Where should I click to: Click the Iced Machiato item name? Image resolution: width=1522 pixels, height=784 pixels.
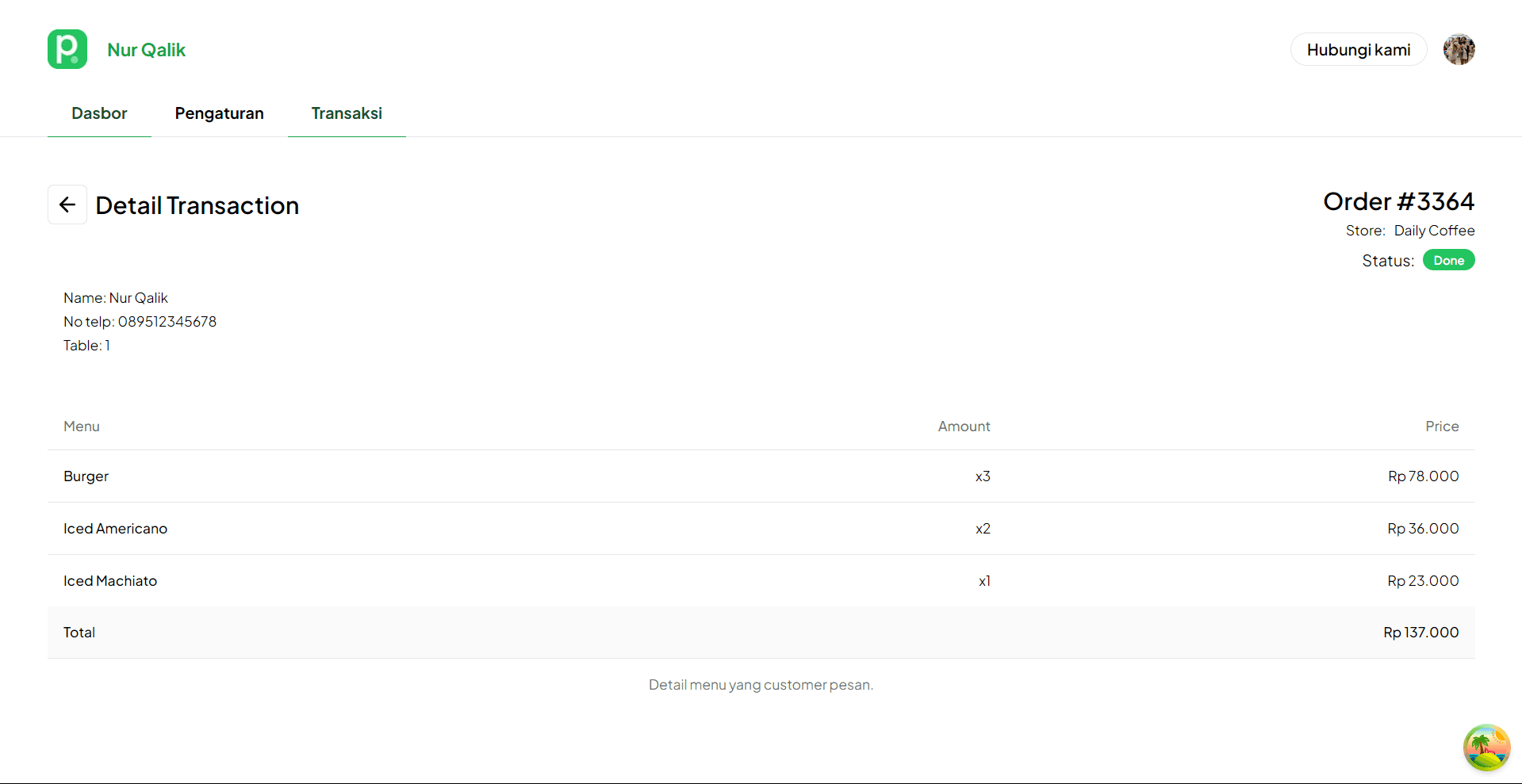point(110,581)
